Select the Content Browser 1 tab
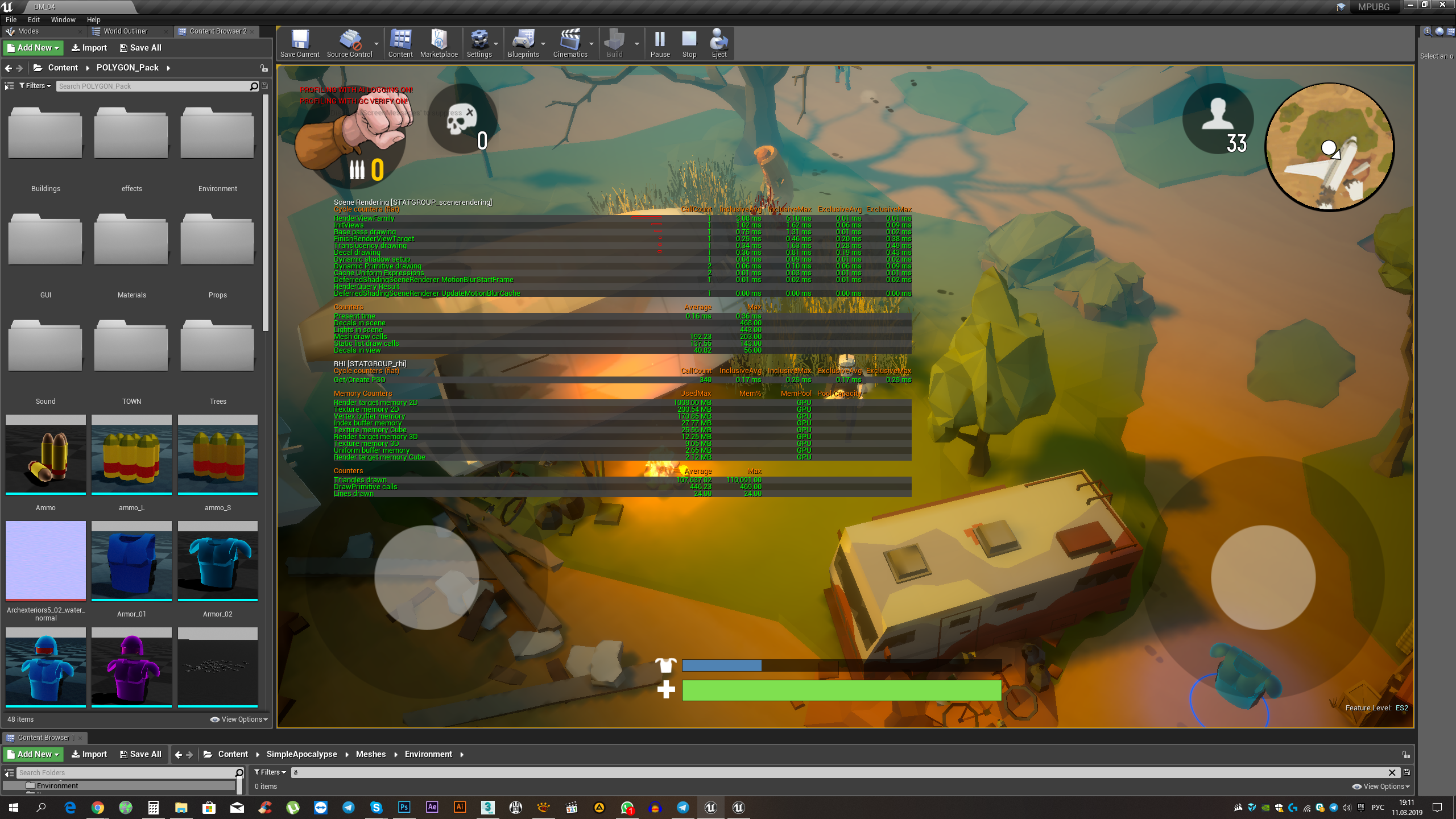The image size is (1456, 819). click(x=45, y=738)
